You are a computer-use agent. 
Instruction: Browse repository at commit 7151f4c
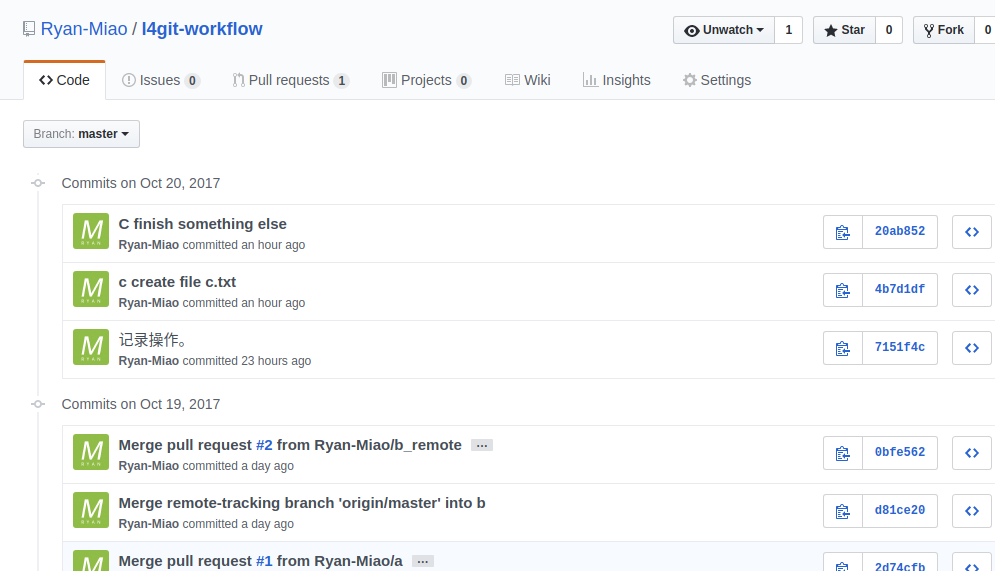tap(972, 348)
